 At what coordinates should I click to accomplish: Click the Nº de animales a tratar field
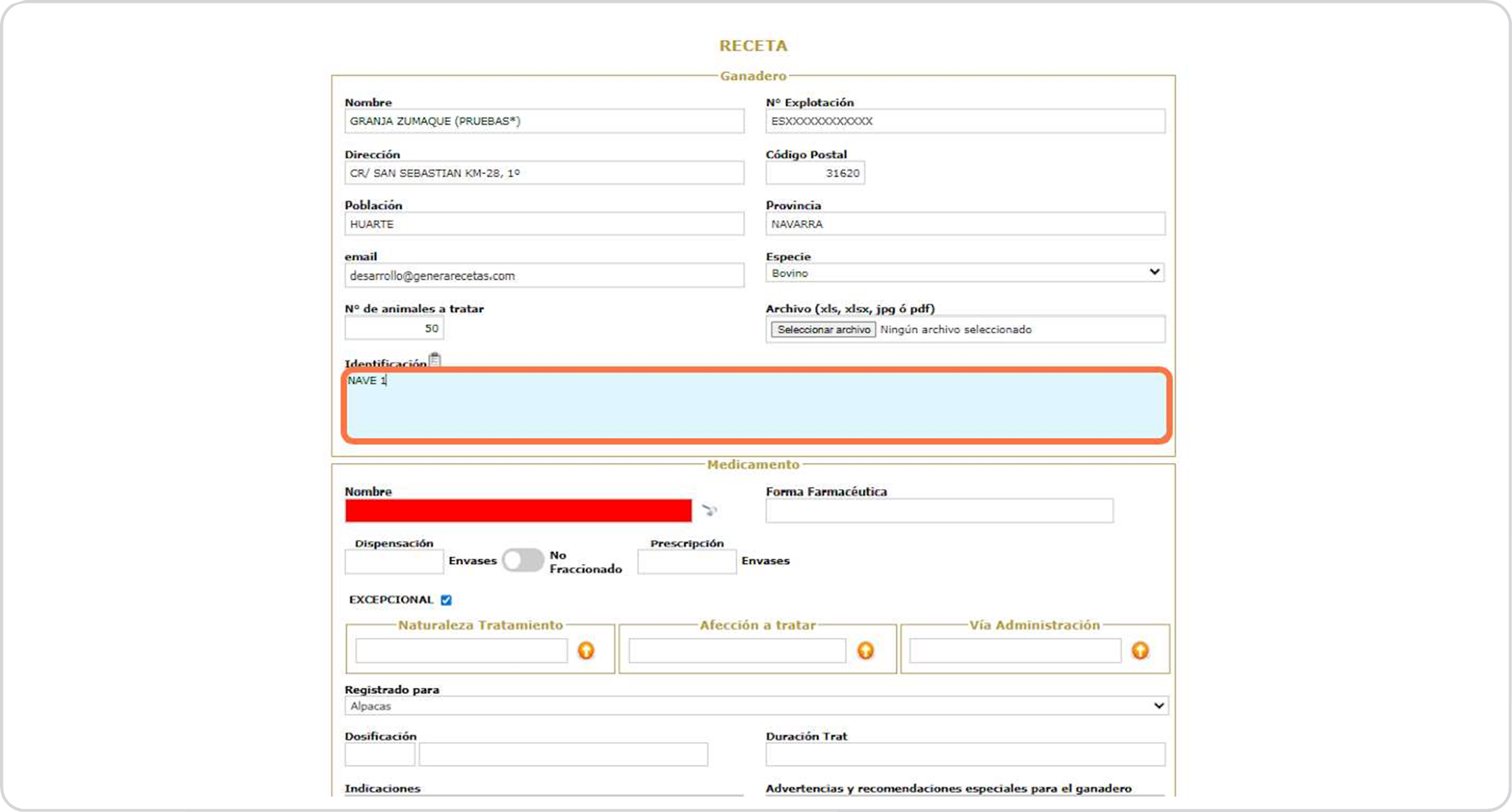(x=394, y=328)
